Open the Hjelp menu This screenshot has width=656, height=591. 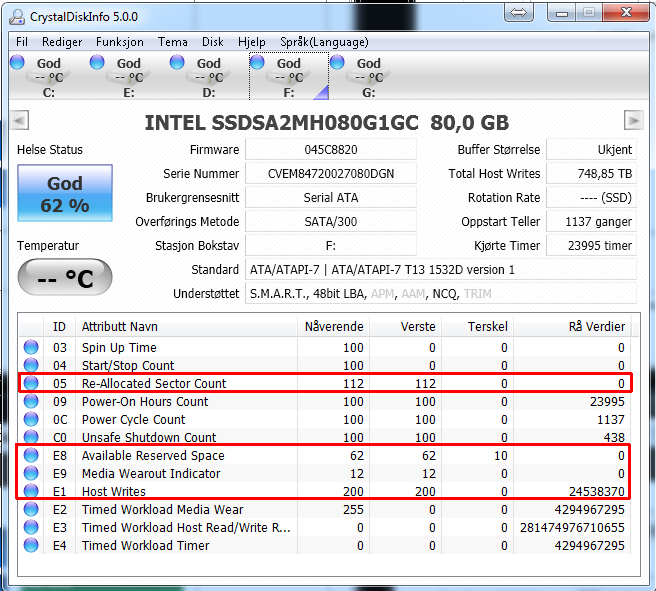pyautogui.click(x=252, y=42)
